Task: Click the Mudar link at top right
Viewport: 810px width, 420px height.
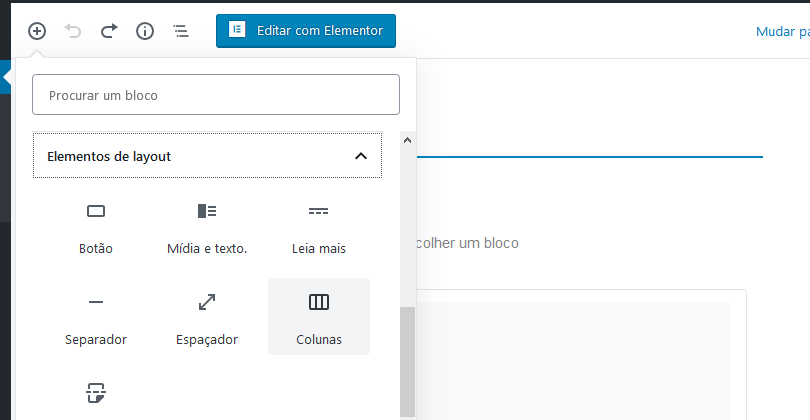Action: [x=783, y=32]
